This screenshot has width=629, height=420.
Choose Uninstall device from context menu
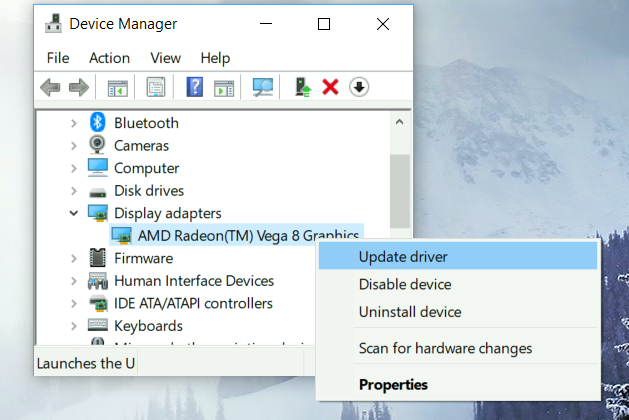pyautogui.click(x=458, y=312)
